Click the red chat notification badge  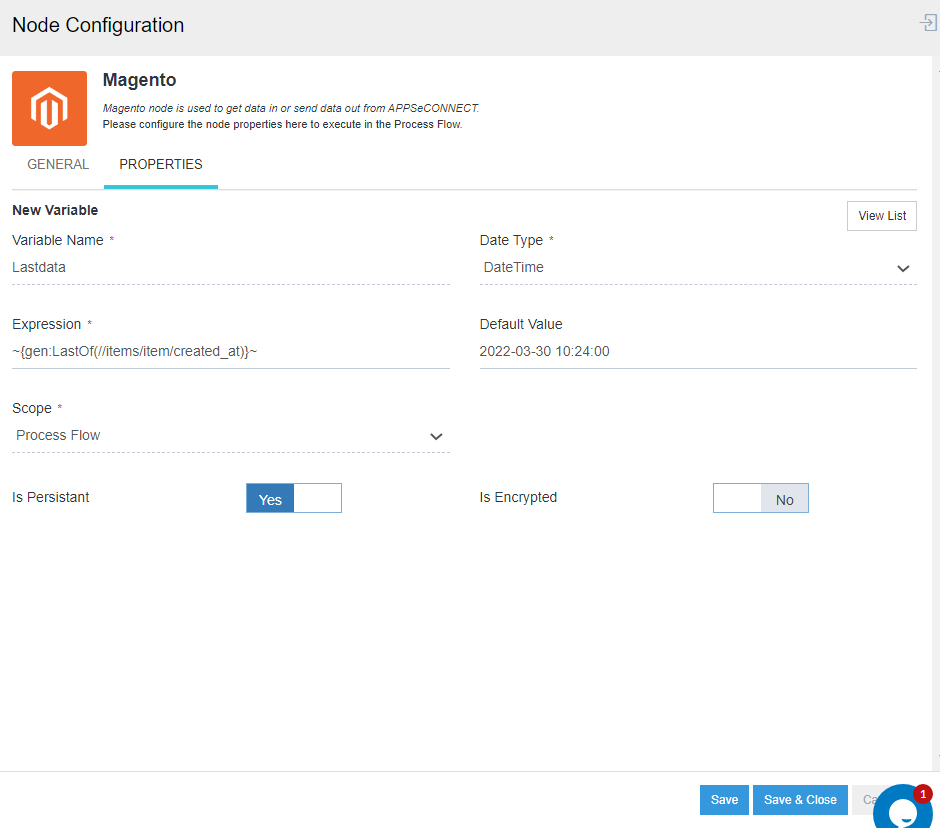pyautogui.click(x=922, y=793)
